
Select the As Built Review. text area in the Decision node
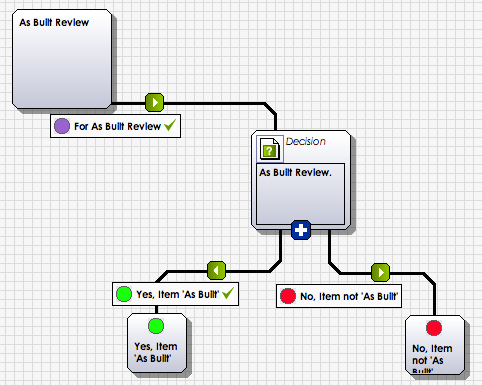300,194
